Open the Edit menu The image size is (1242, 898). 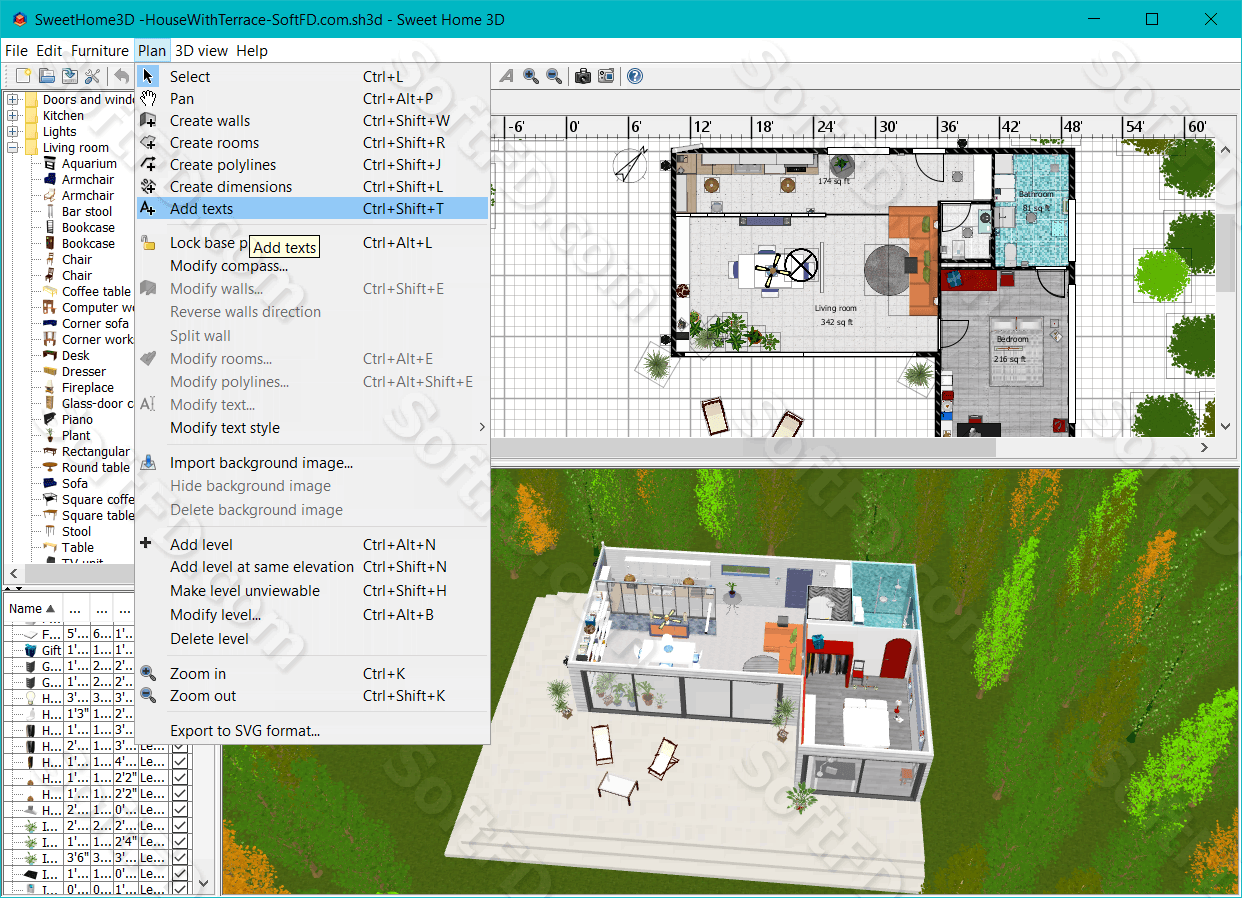[x=49, y=50]
